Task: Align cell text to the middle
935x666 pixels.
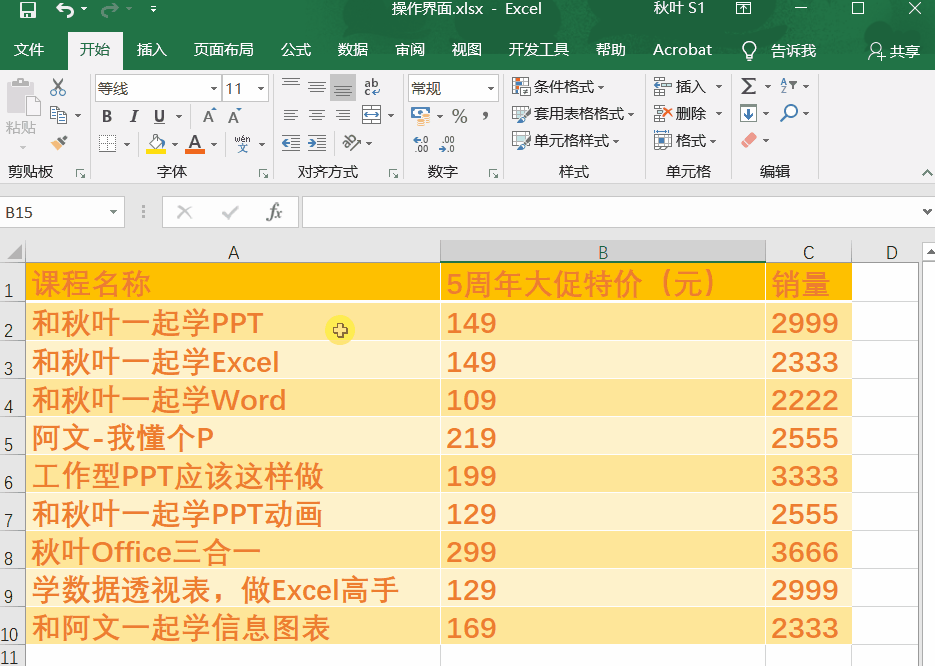Action: [317, 88]
